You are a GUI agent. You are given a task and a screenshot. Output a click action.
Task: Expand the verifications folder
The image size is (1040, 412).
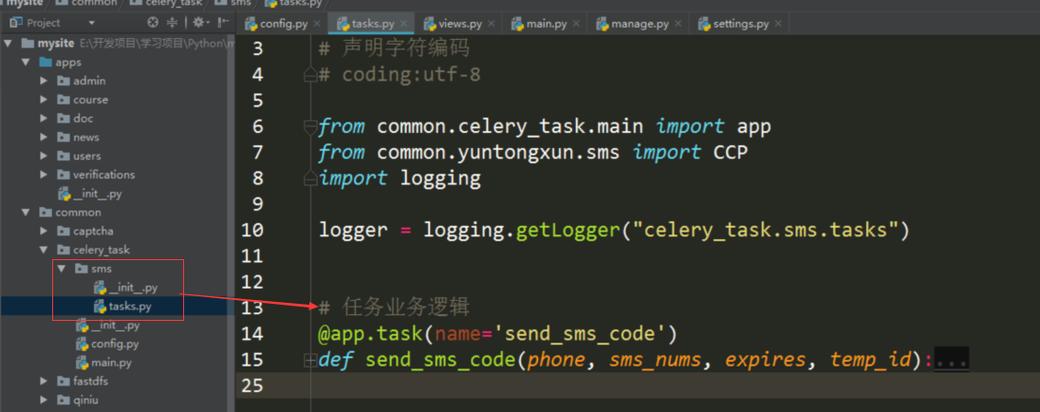click(44, 174)
